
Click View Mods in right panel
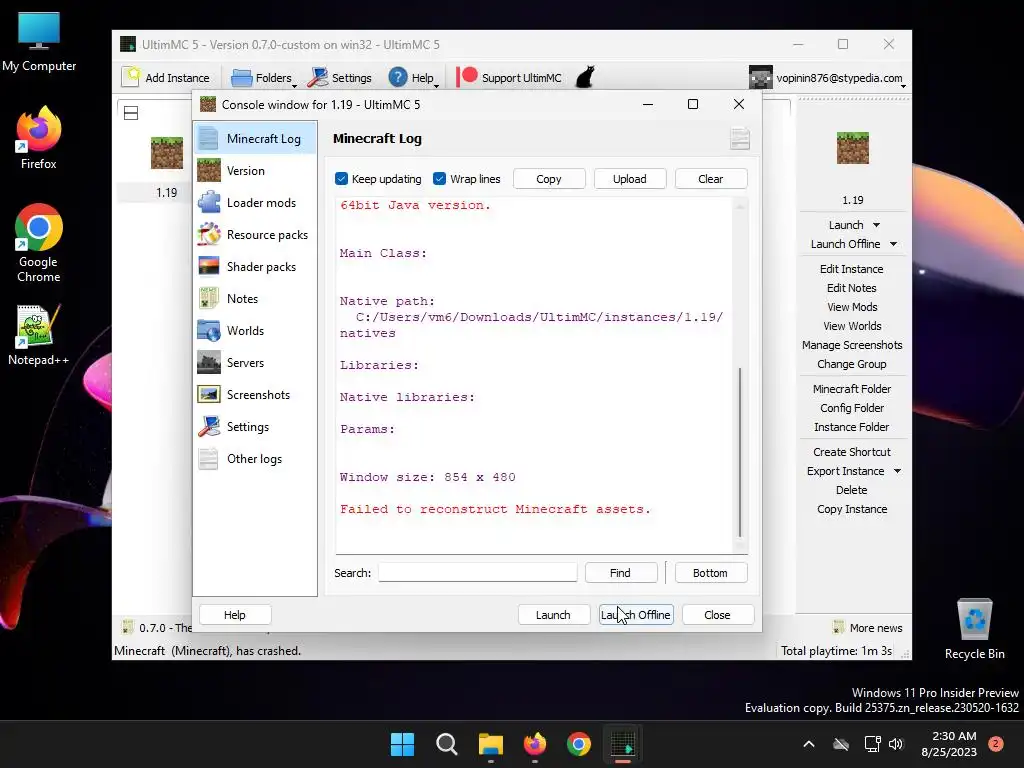coord(852,307)
